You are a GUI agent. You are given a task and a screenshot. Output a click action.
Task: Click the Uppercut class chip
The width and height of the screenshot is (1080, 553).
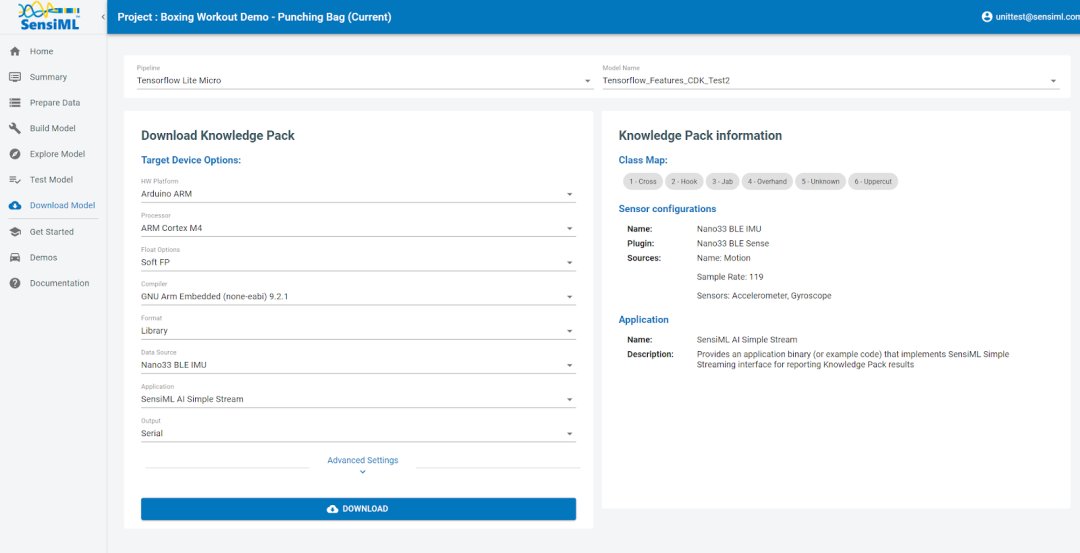point(873,181)
